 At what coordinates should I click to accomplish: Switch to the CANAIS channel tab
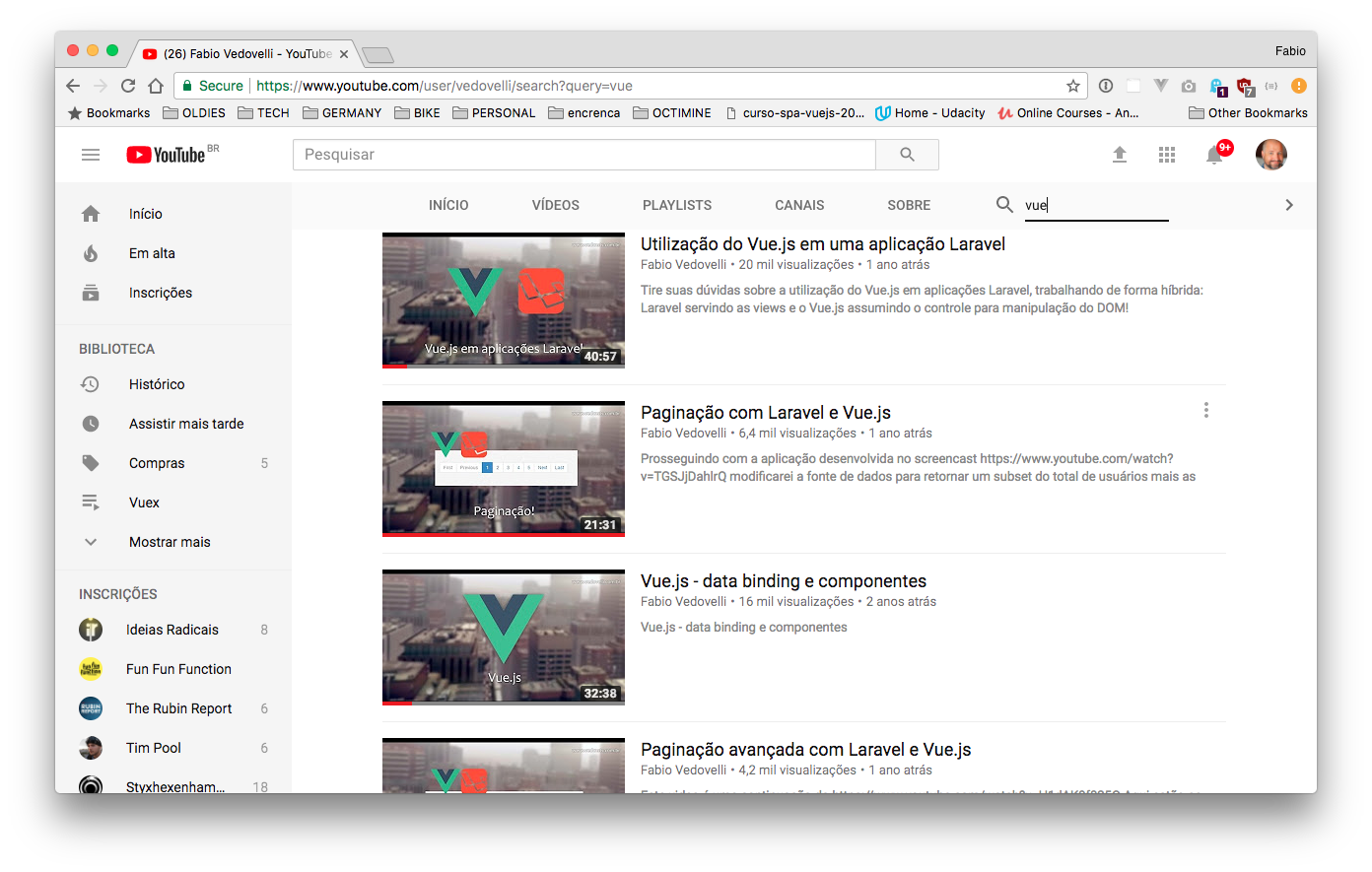coord(799,205)
